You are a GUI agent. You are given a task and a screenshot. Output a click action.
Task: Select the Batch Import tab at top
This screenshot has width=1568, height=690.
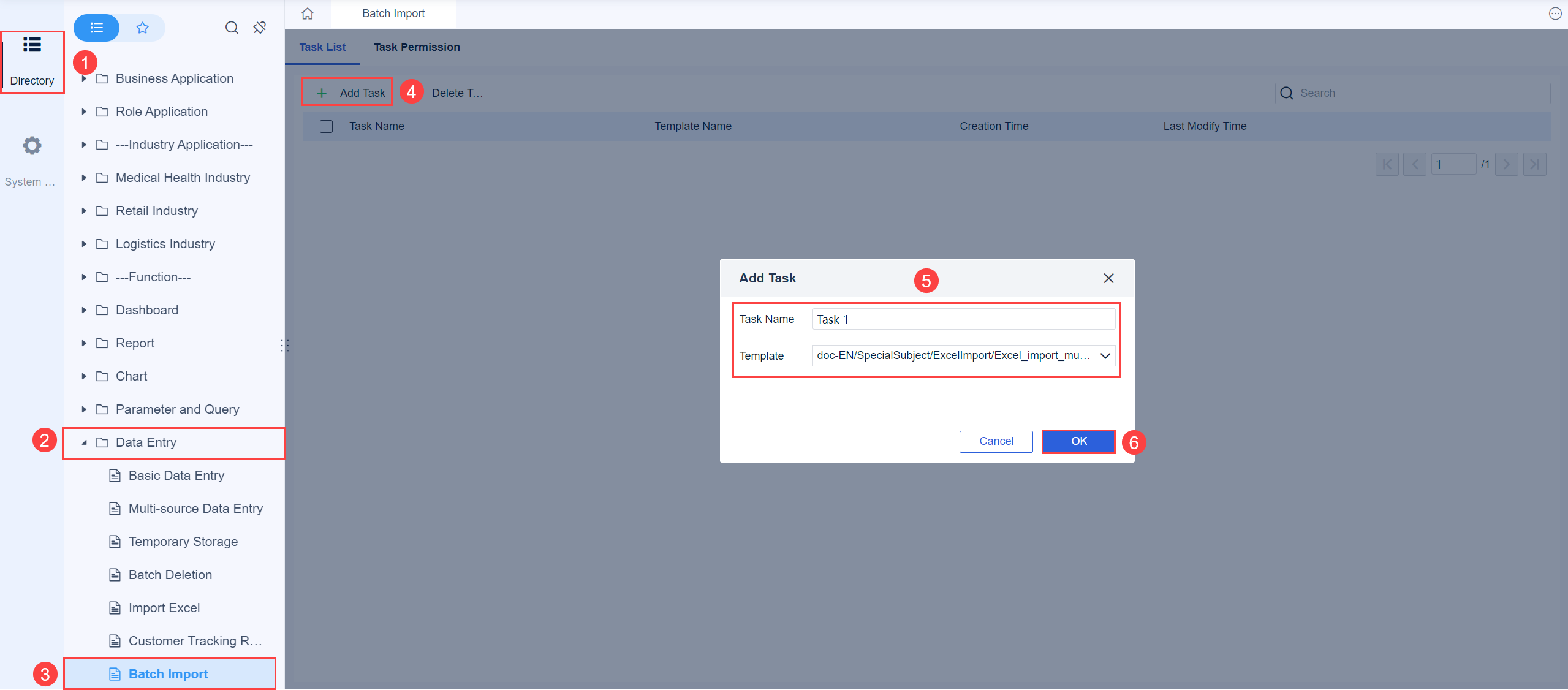(393, 13)
